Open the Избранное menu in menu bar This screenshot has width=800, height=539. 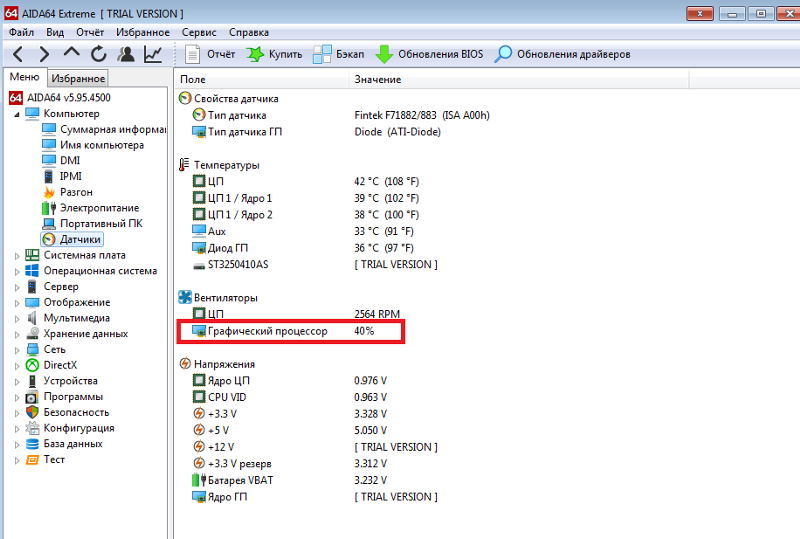(x=142, y=32)
